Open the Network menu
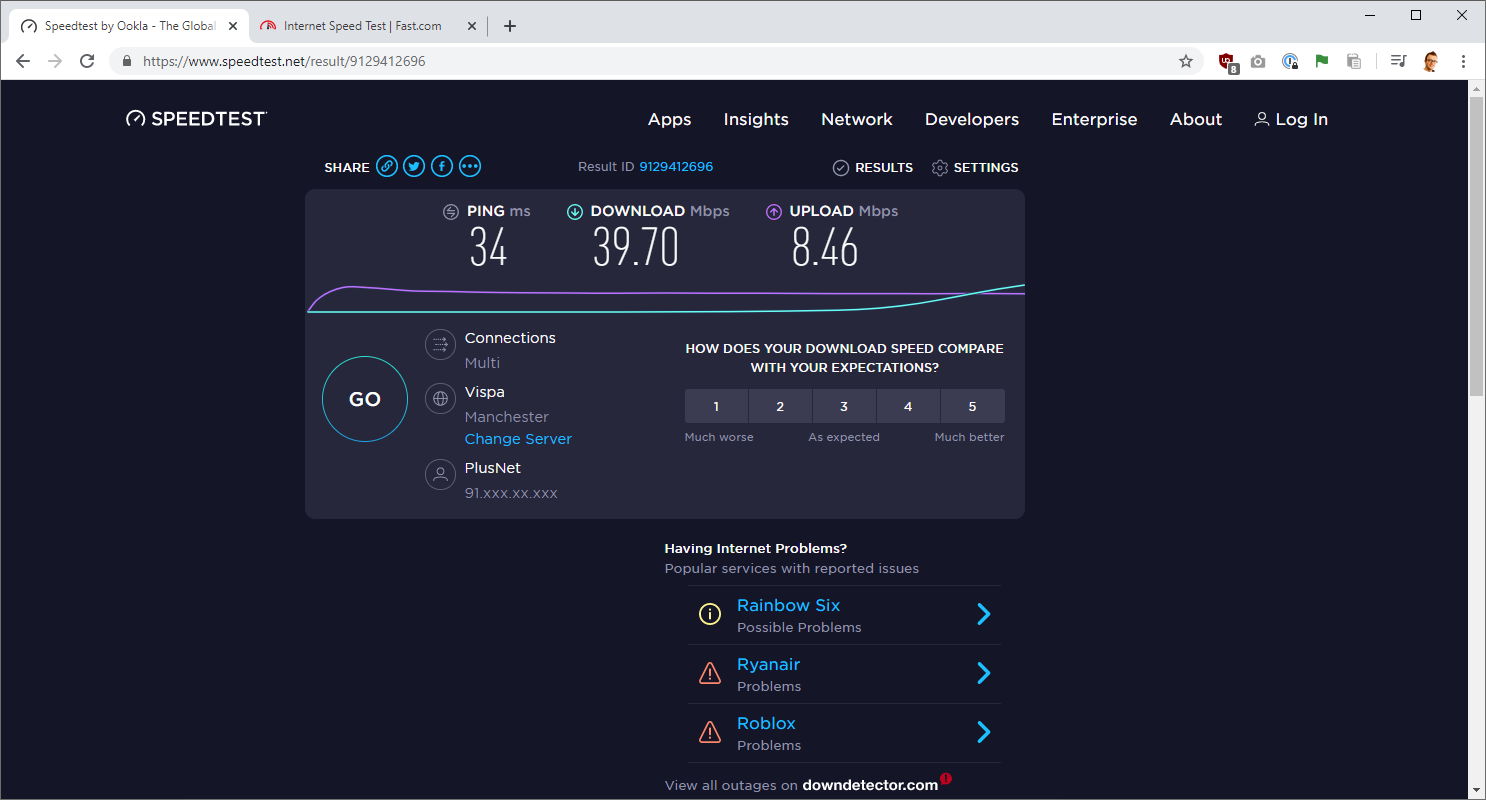The width and height of the screenshot is (1486, 800). 857,119
